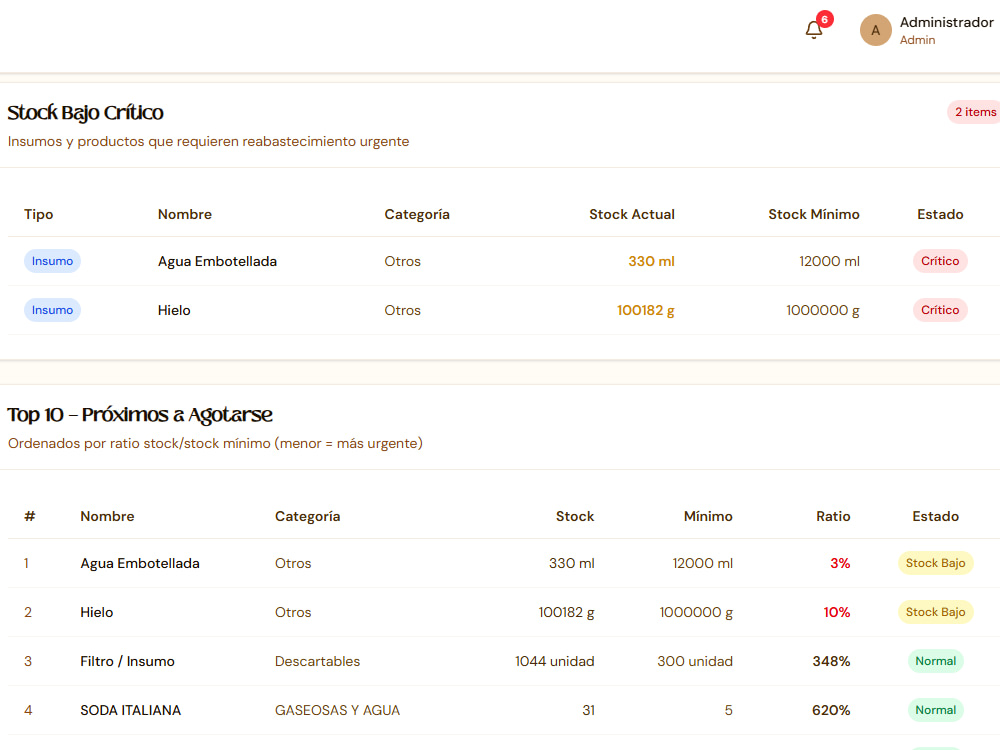This screenshot has width=1000, height=750.
Task: Select the SODA ITALIANA row name
Action: click(x=131, y=710)
